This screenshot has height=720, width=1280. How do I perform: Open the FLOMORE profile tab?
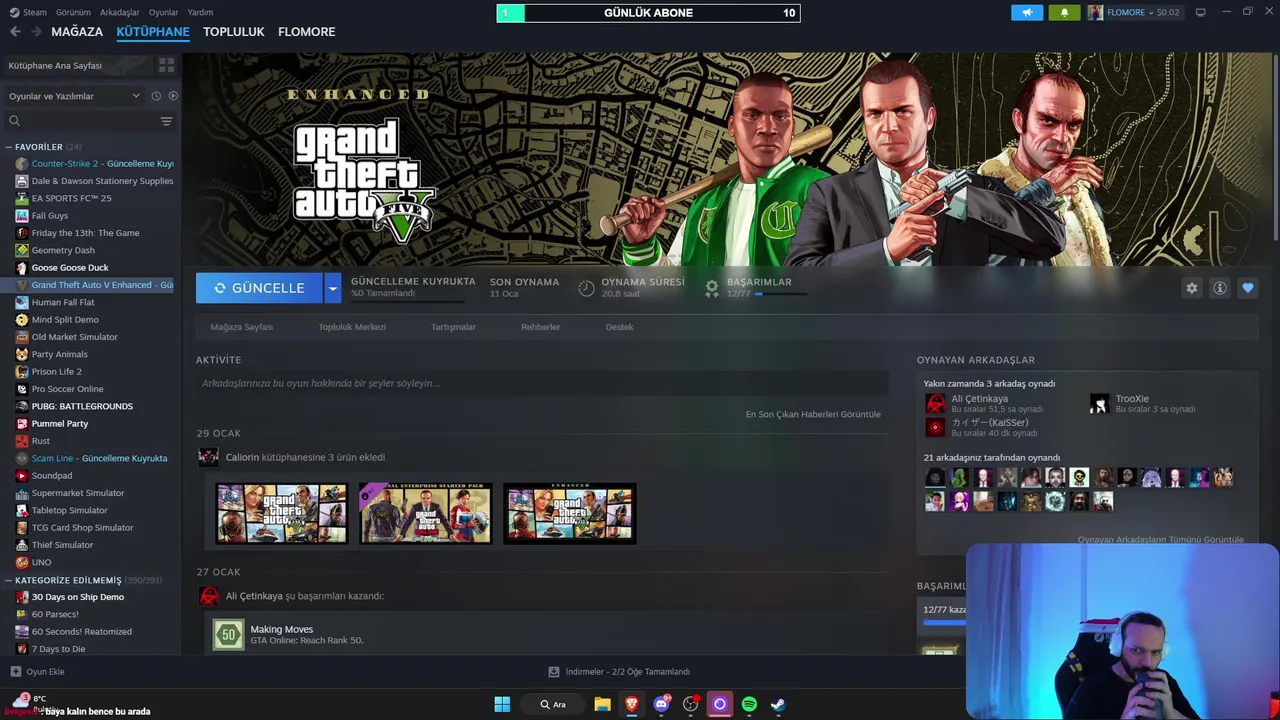[x=306, y=32]
